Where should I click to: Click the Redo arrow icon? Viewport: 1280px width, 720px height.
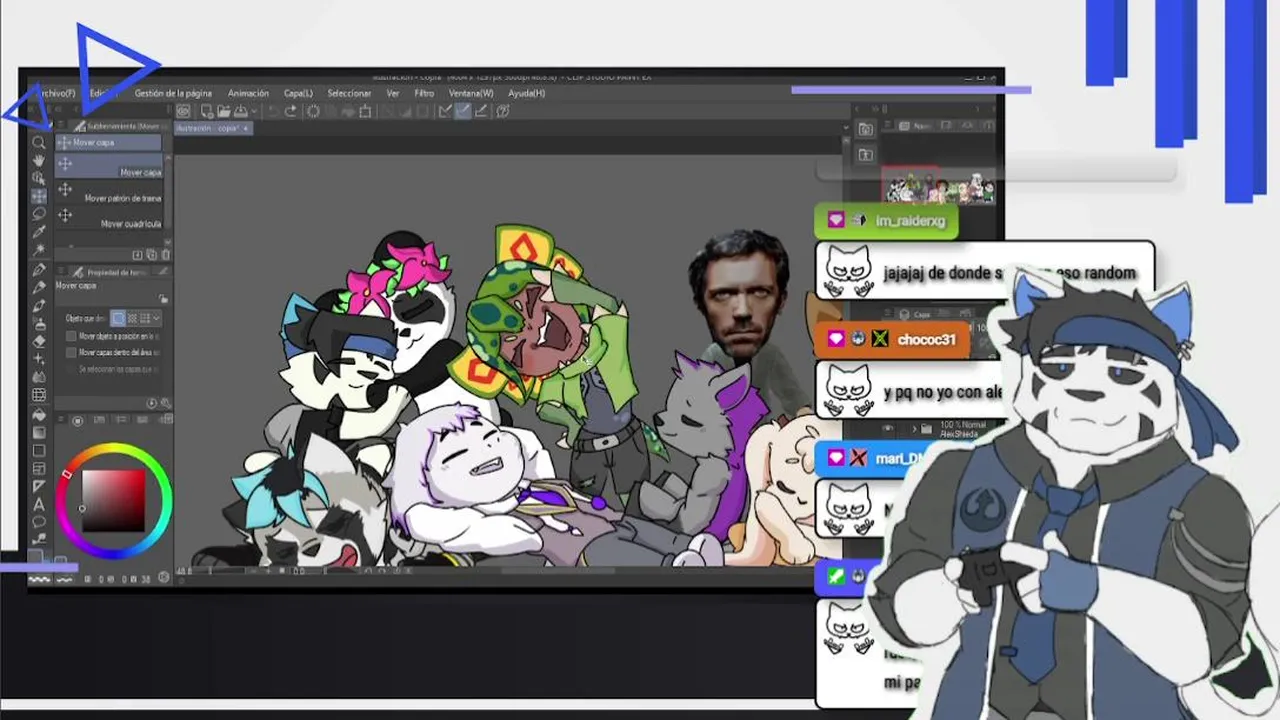(x=291, y=111)
